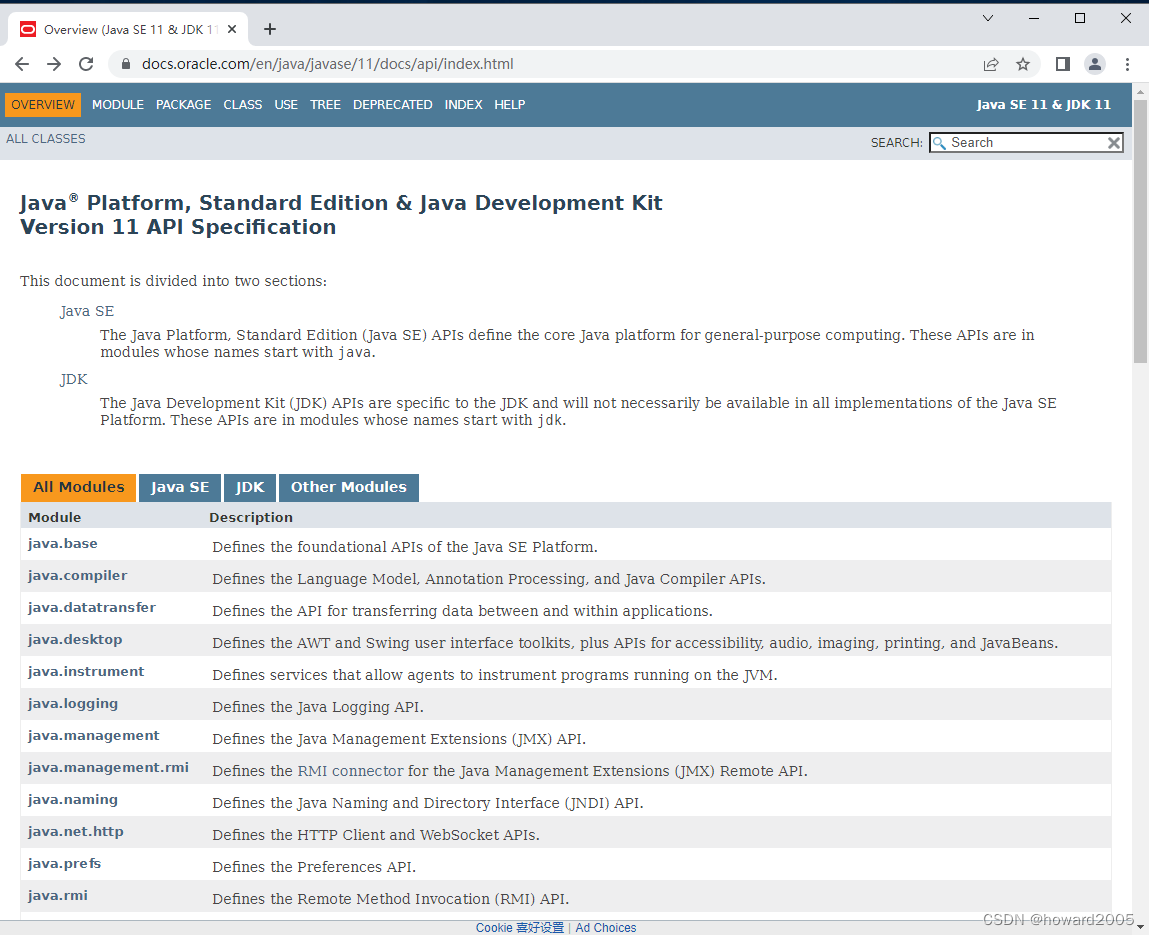
Task: Click 'Defines the Preferences API.' text
Action: pyautogui.click(x=314, y=867)
